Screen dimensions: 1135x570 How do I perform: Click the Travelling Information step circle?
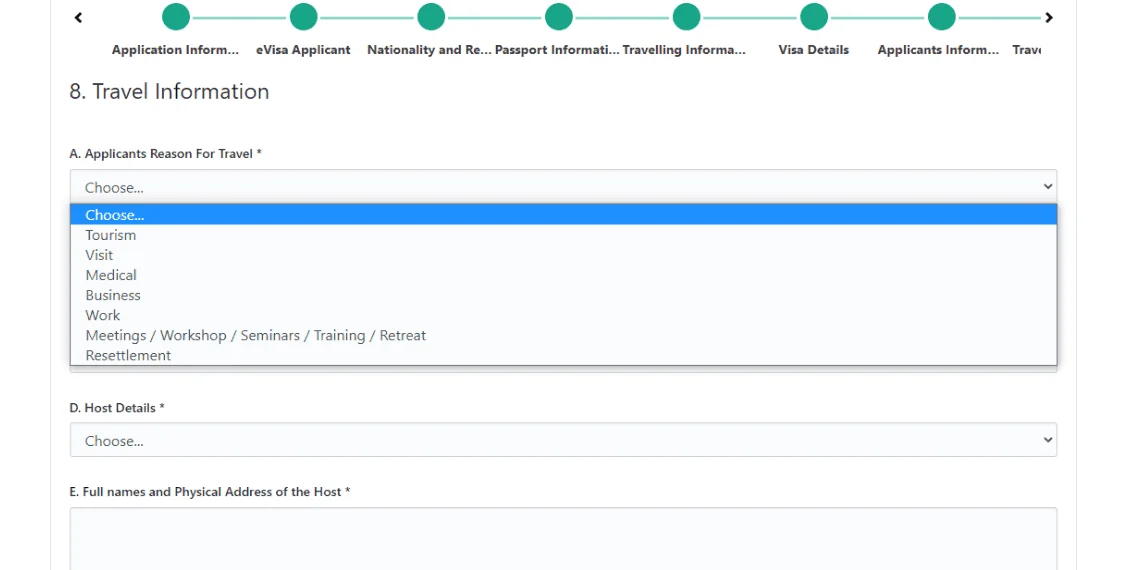pyautogui.click(x=686, y=17)
